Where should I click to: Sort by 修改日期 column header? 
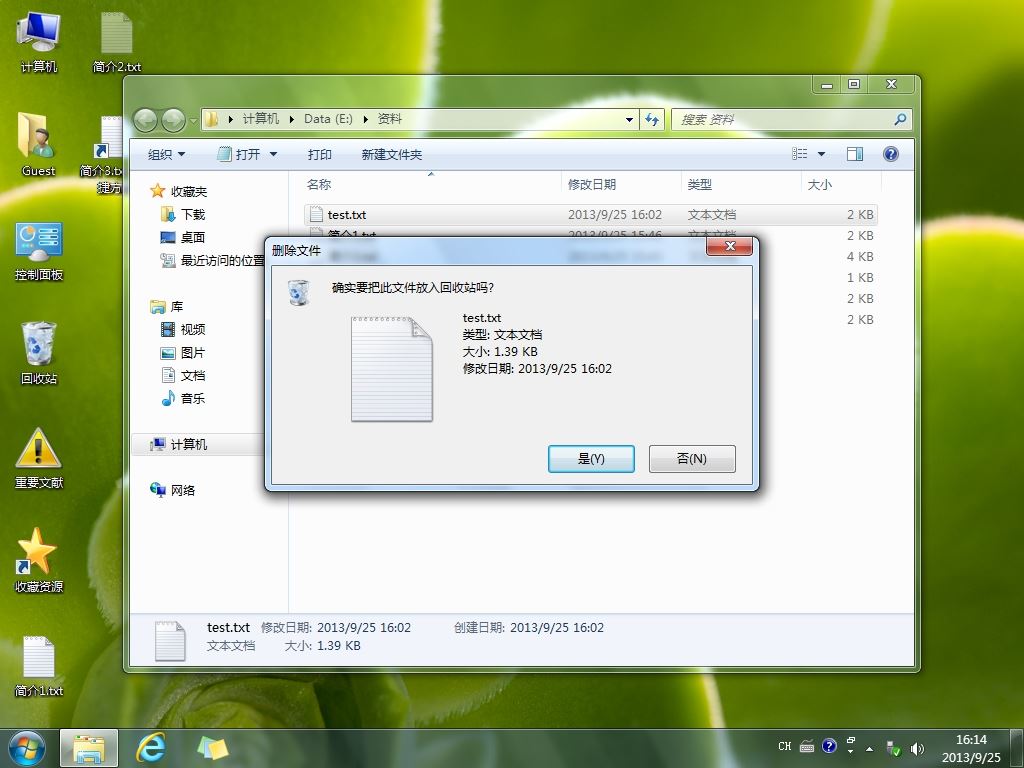592,185
